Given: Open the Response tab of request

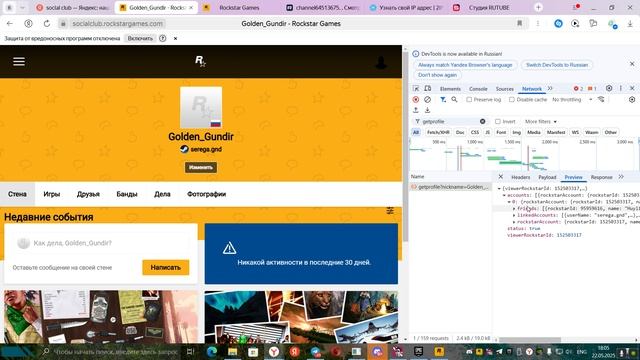Looking at the screenshot, I should tap(601, 177).
